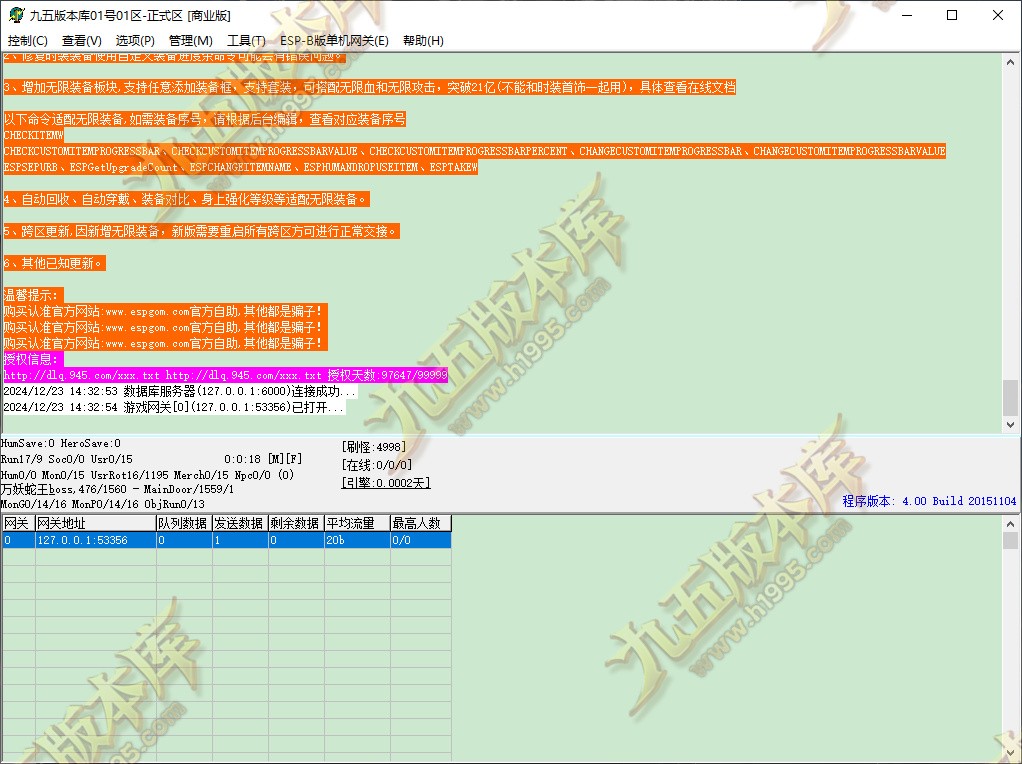Click the 授权信息 heading
1022x764 pixels.
(x=33, y=359)
